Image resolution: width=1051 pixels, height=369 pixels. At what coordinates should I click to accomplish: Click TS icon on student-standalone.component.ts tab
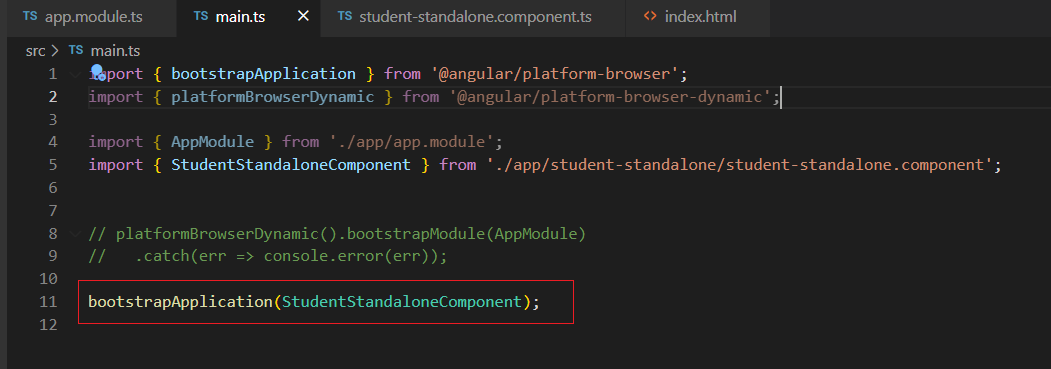pyautogui.click(x=345, y=17)
